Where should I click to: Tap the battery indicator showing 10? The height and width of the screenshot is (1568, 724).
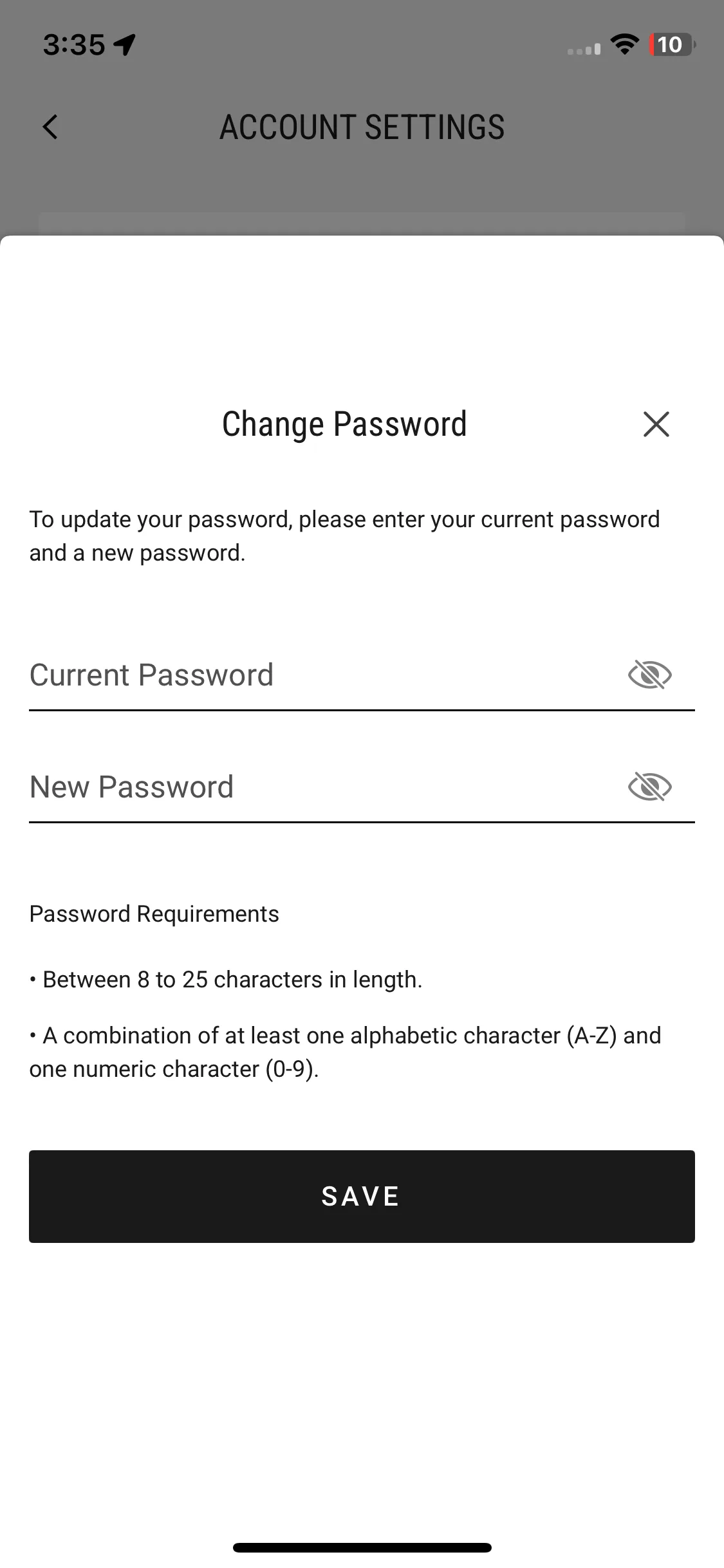[673, 44]
